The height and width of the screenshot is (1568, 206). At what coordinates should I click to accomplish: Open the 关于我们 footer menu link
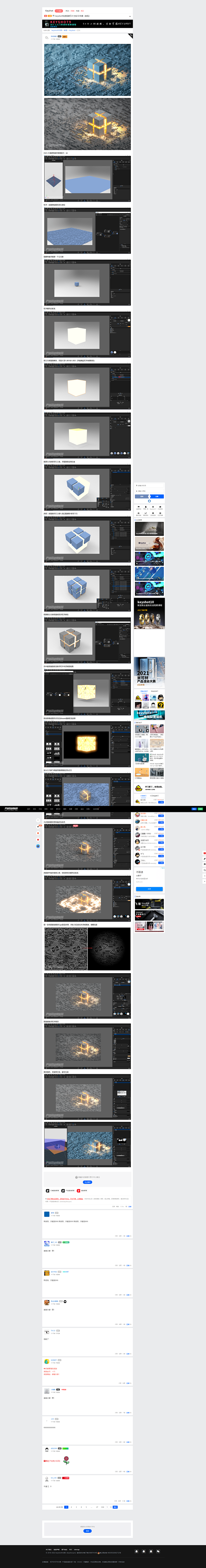coord(49,1549)
